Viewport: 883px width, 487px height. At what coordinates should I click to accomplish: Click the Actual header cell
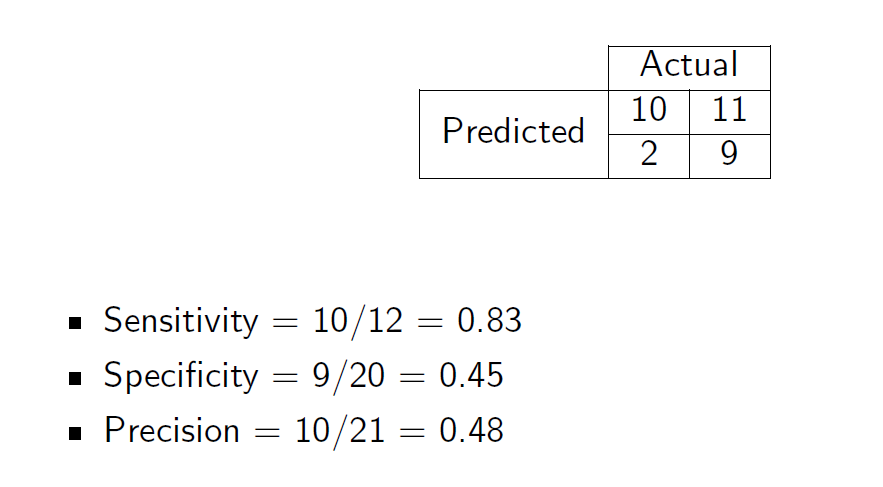coord(689,68)
